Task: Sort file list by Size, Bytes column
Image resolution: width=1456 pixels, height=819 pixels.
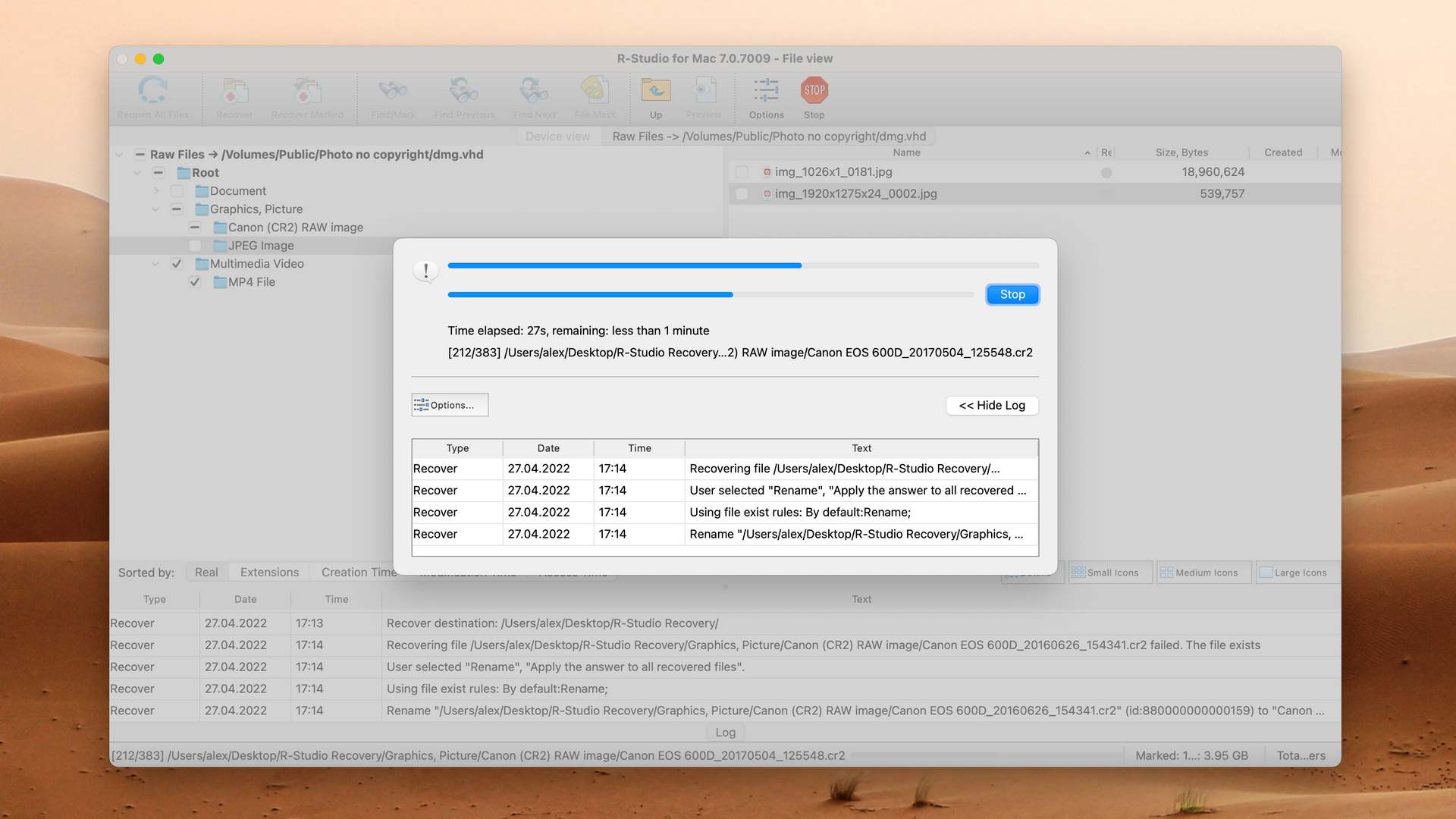Action: (x=1181, y=152)
